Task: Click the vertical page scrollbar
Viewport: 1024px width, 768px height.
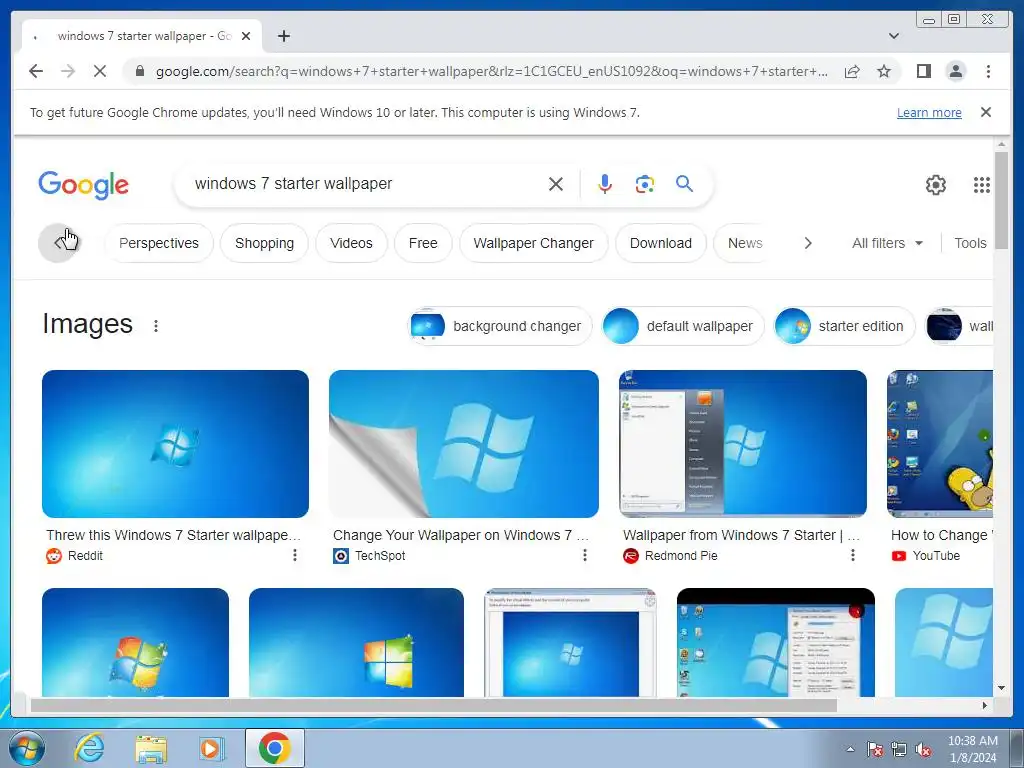Action: click(x=1001, y=200)
